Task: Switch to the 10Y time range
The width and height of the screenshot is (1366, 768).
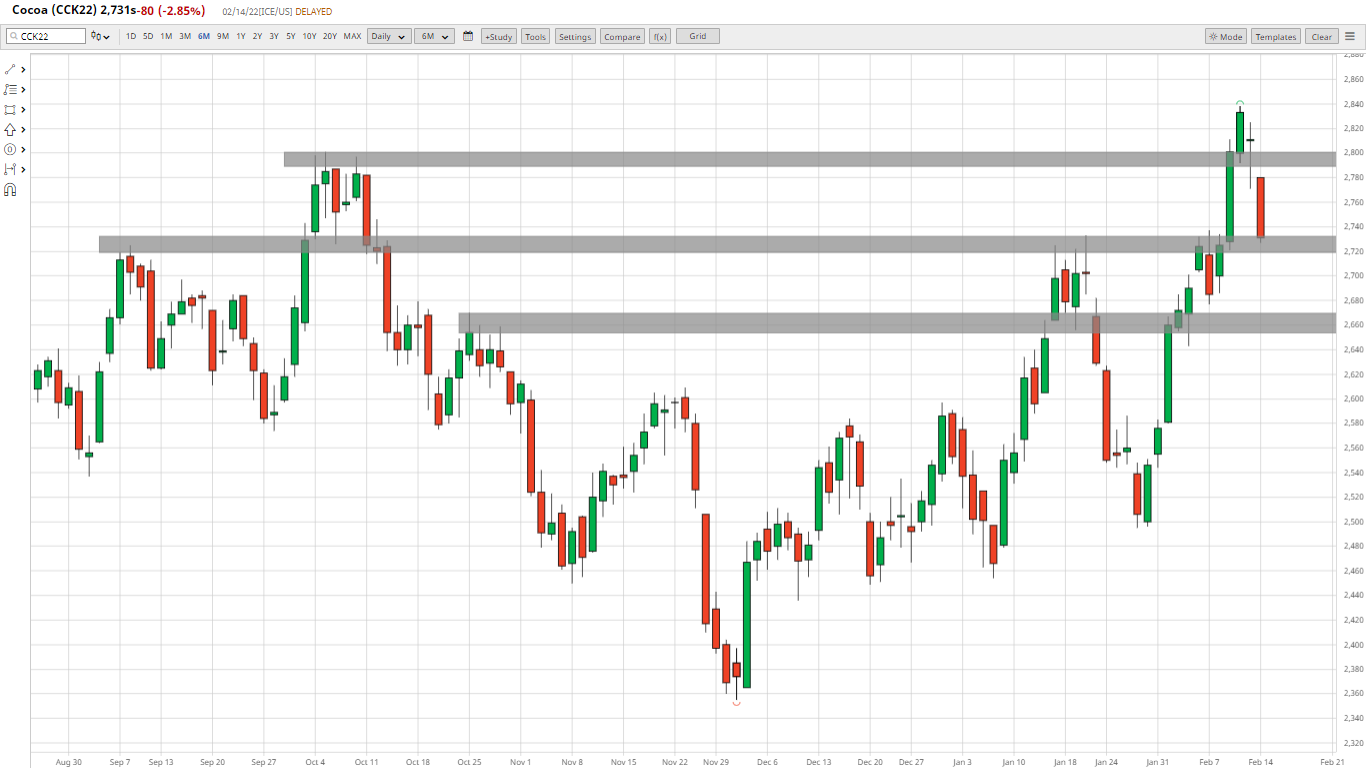Action: 309,36
